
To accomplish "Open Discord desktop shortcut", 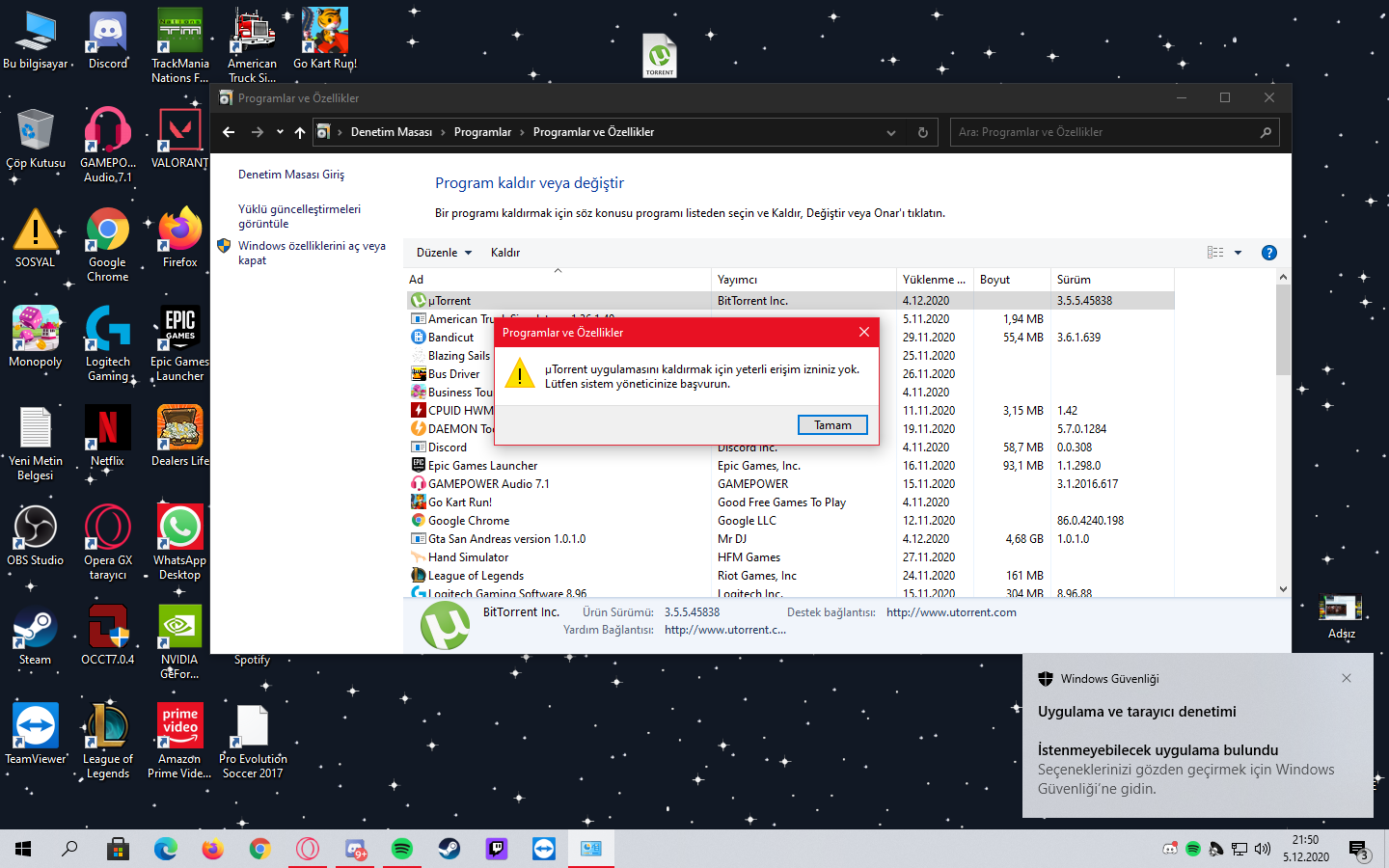I will click(108, 41).
